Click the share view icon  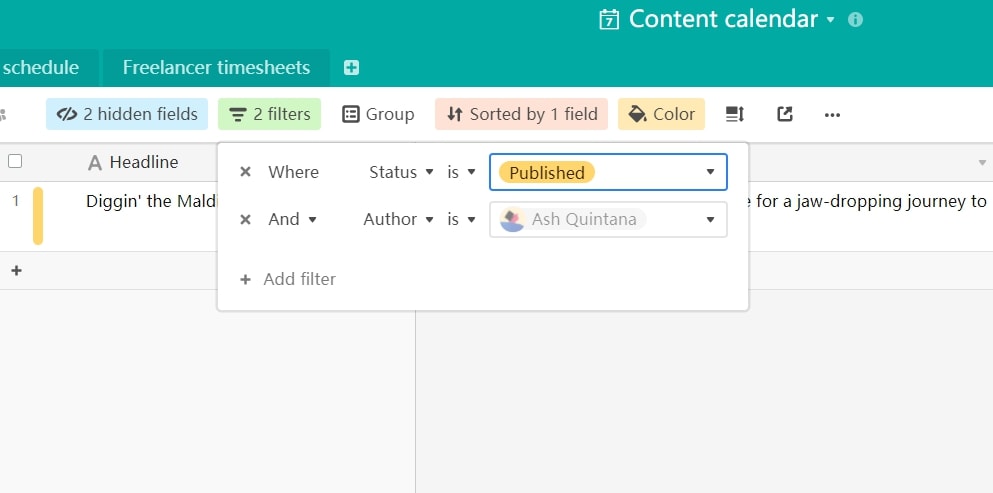coord(785,114)
